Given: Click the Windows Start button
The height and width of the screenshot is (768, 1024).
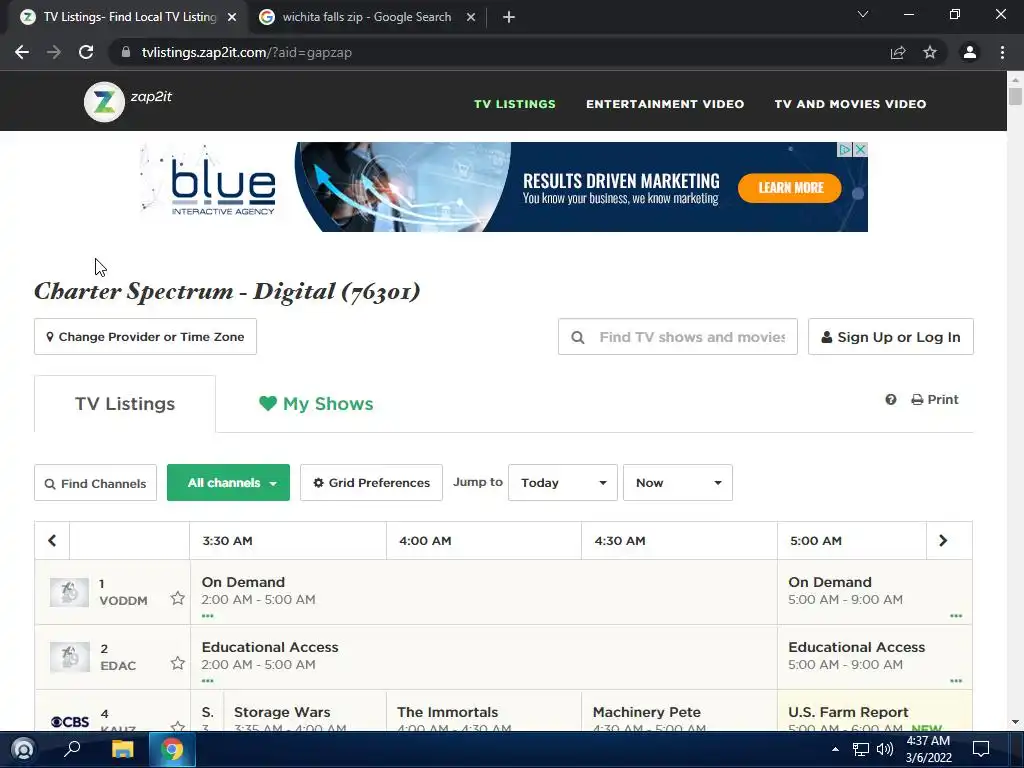Looking at the screenshot, I should [x=23, y=749].
